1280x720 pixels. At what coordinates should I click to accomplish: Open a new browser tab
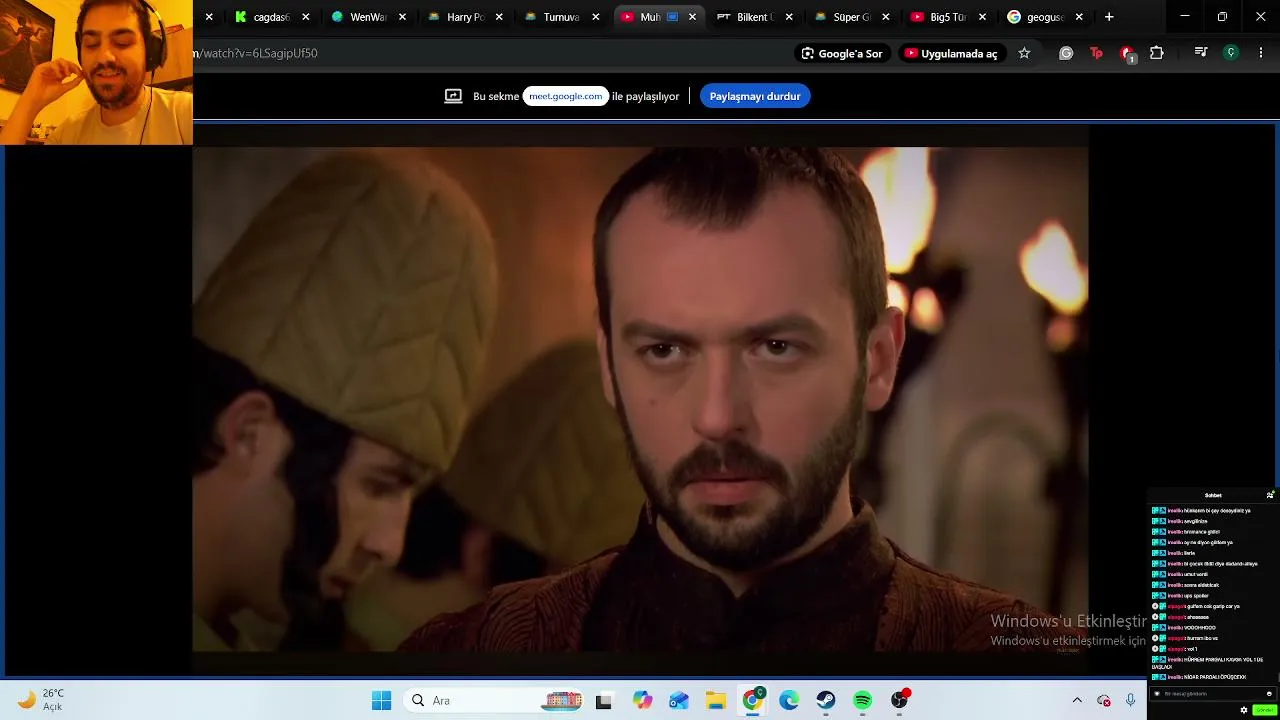[1109, 17]
